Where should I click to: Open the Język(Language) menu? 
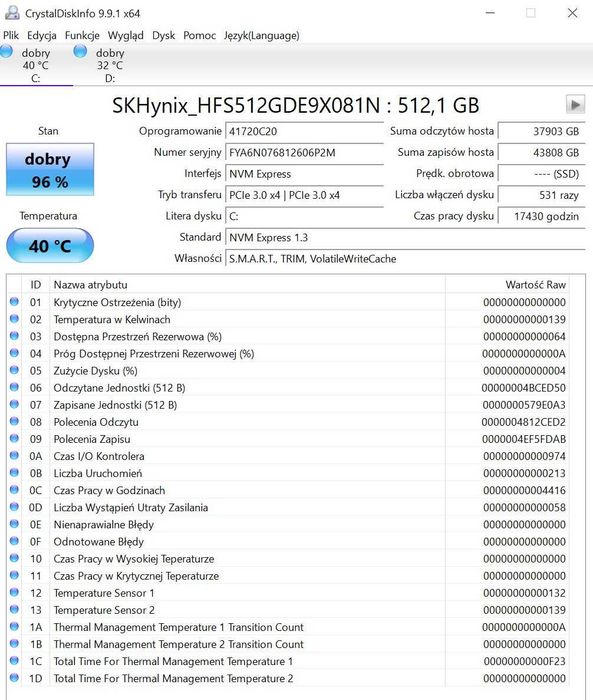tap(262, 35)
